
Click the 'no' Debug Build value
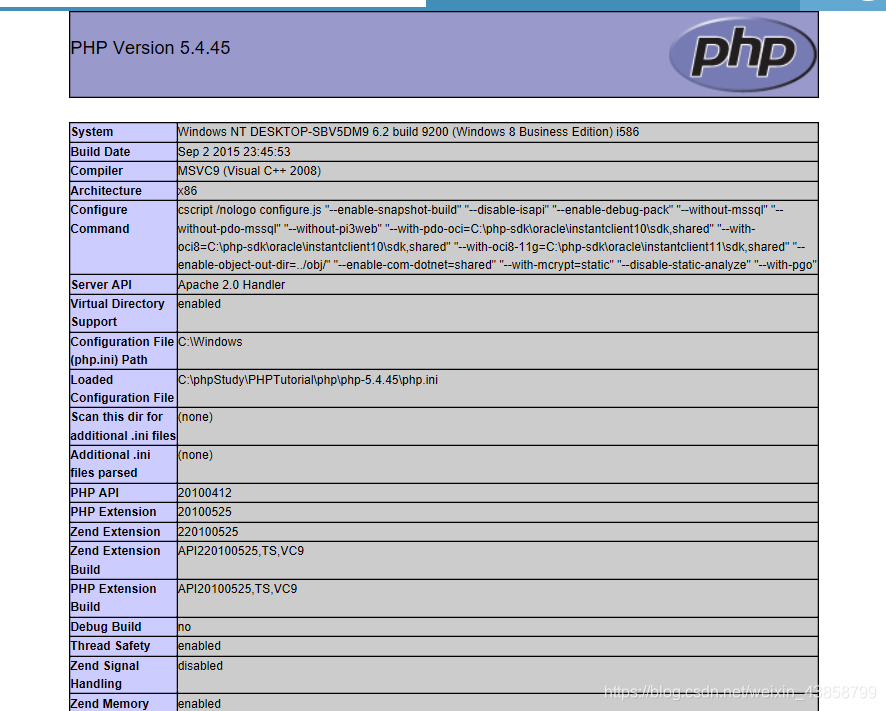pos(184,627)
